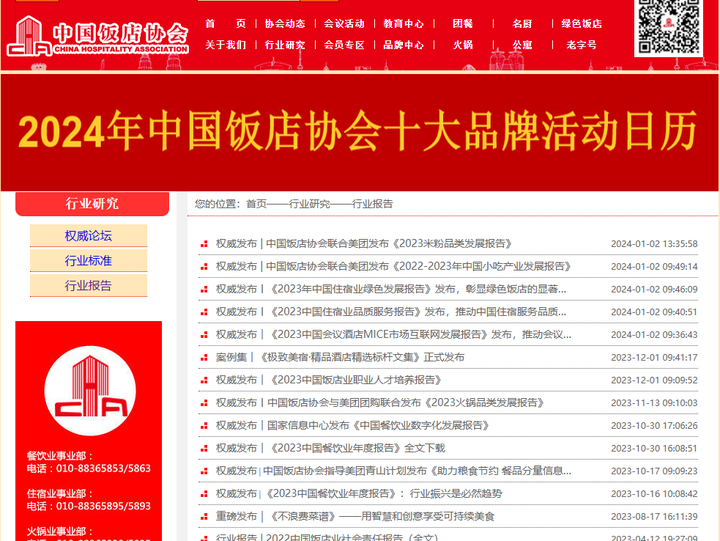
Task: Select 行业报告 in the sidebar
Action: click(x=89, y=285)
